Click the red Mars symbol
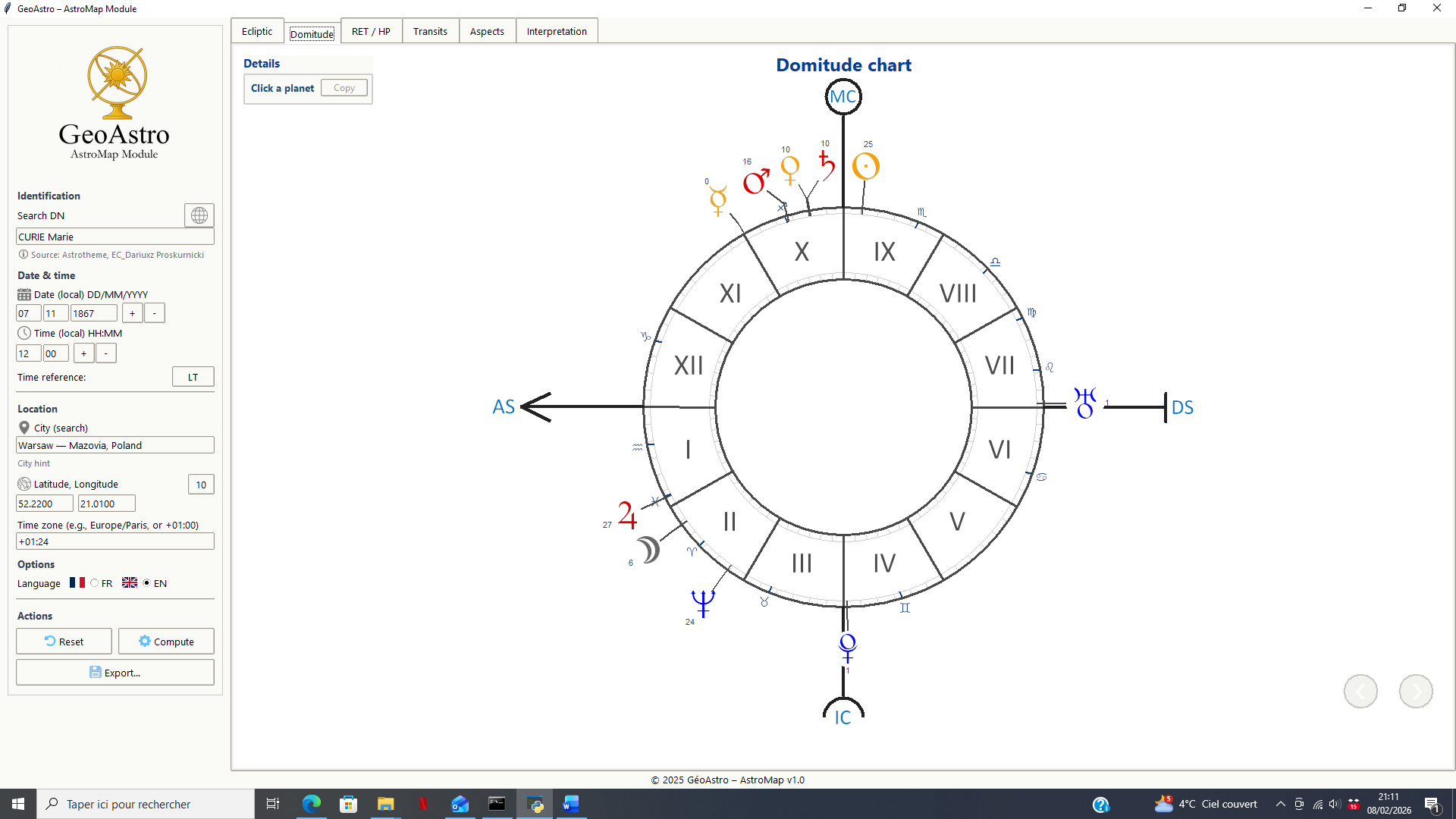Image resolution: width=1456 pixels, height=819 pixels. click(x=755, y=182)
